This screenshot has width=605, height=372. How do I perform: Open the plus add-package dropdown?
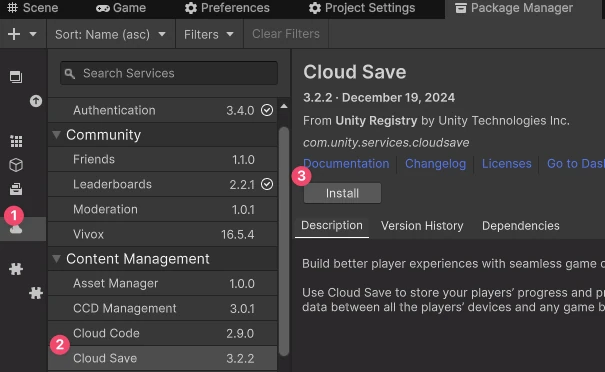pos(22,34)
